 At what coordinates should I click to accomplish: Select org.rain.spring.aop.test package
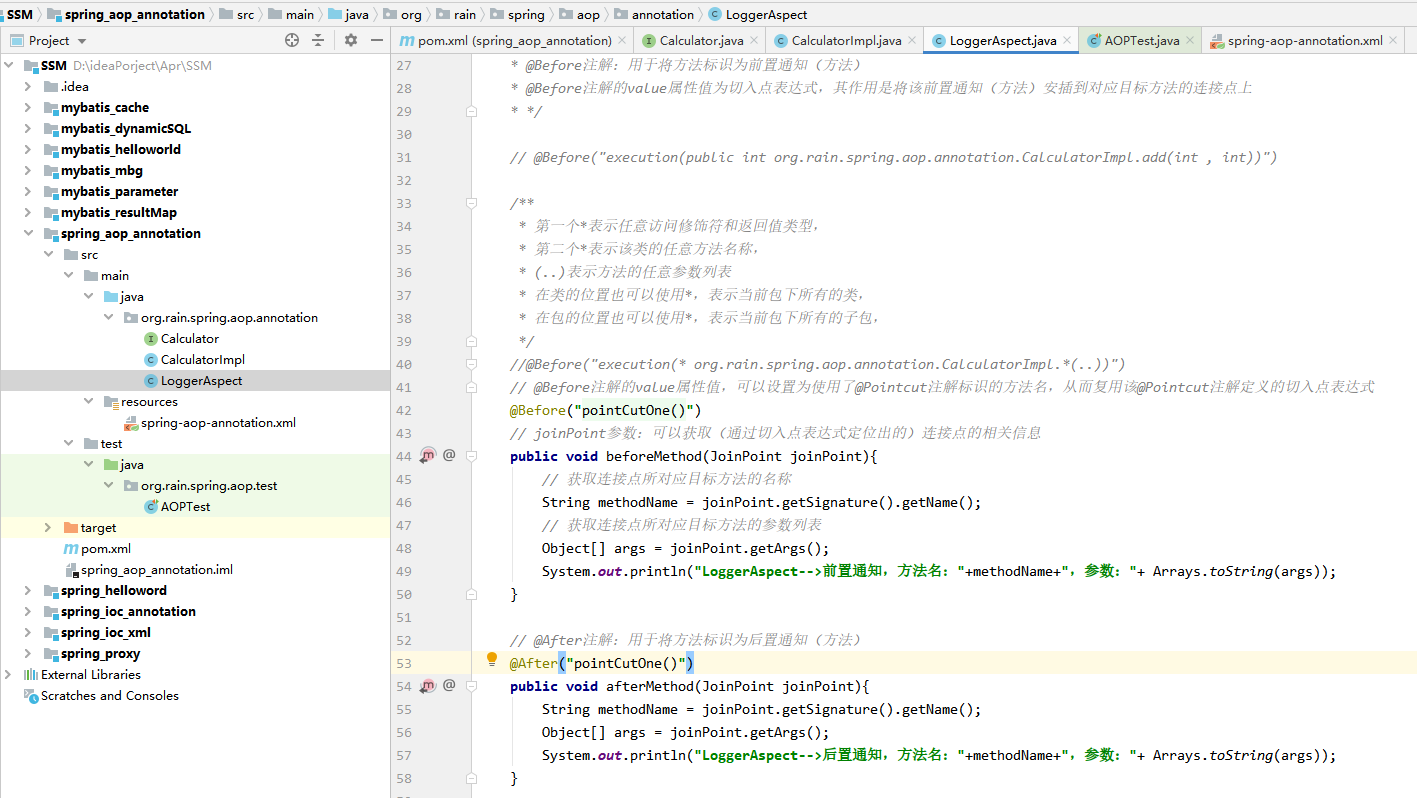point(209,486)
